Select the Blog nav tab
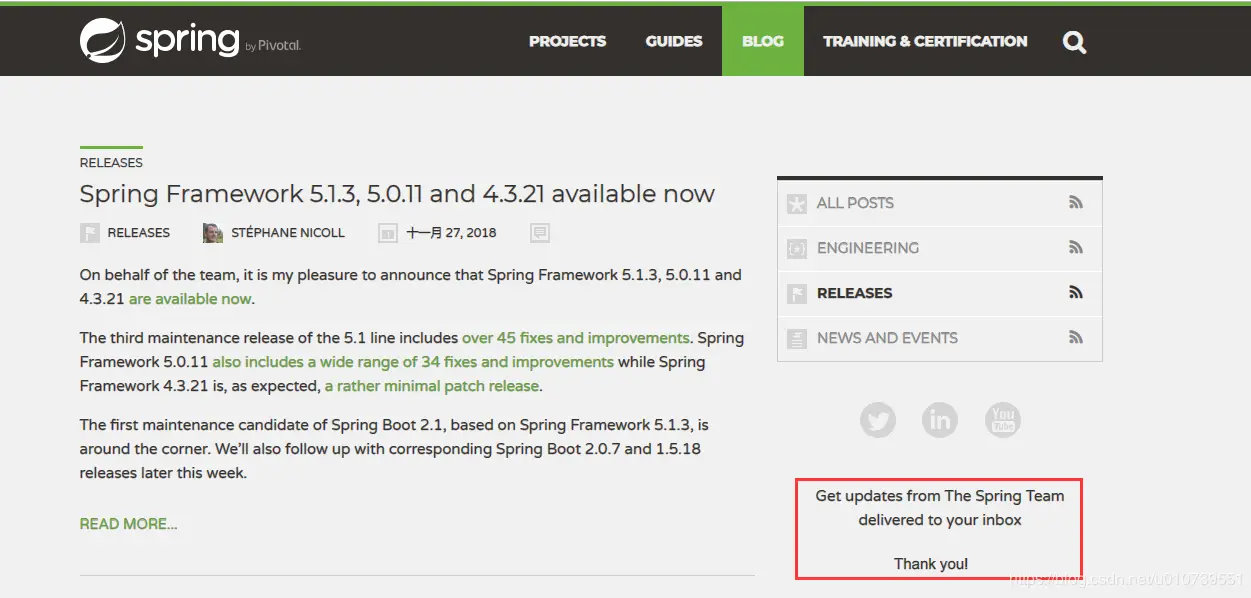The image size is (1251, 598). click(763, 41)
